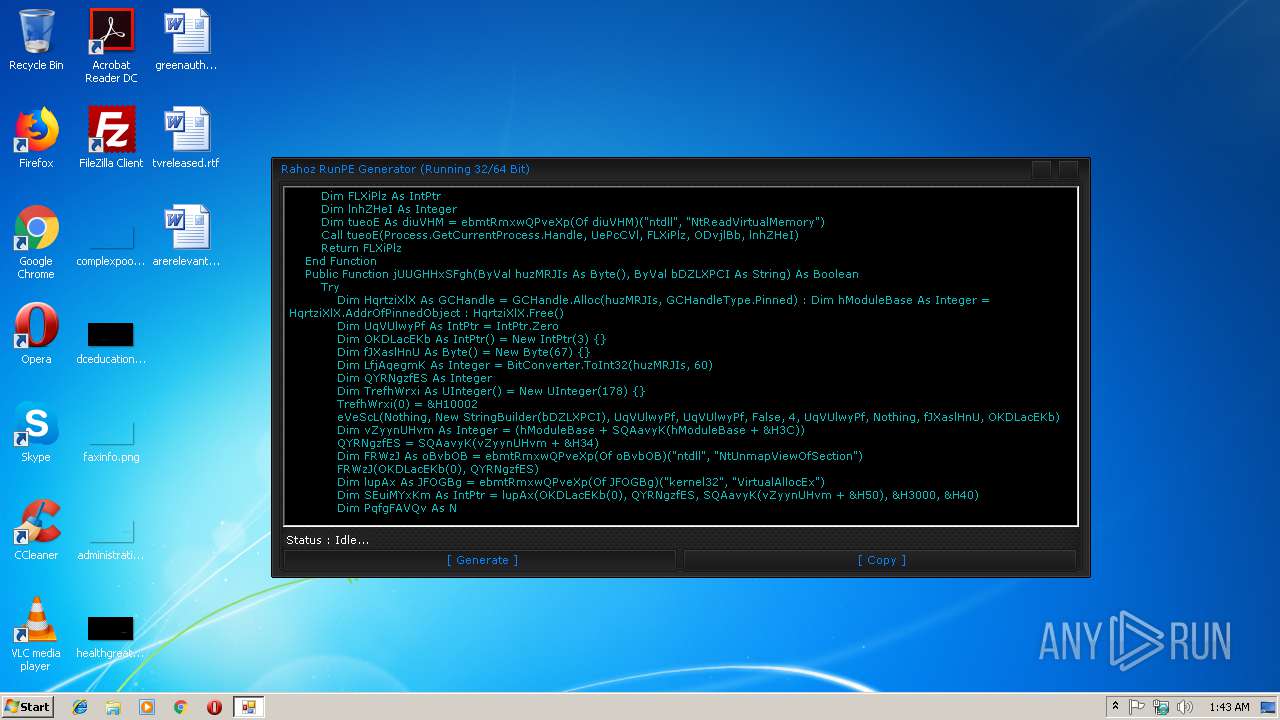Image resolution: width=1280 pixels, height=720 pixels.
Task: Open the volume speaker tray icon
Action: coord(1185,706)
